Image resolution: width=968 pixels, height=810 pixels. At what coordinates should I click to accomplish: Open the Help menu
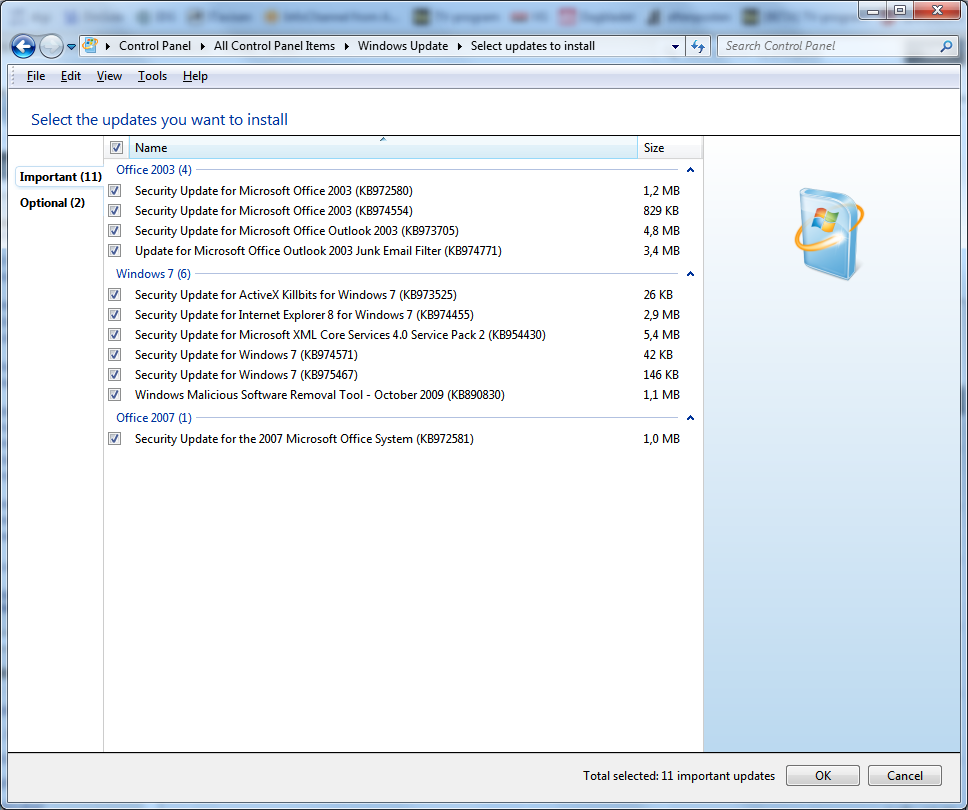tap(195, 76)
